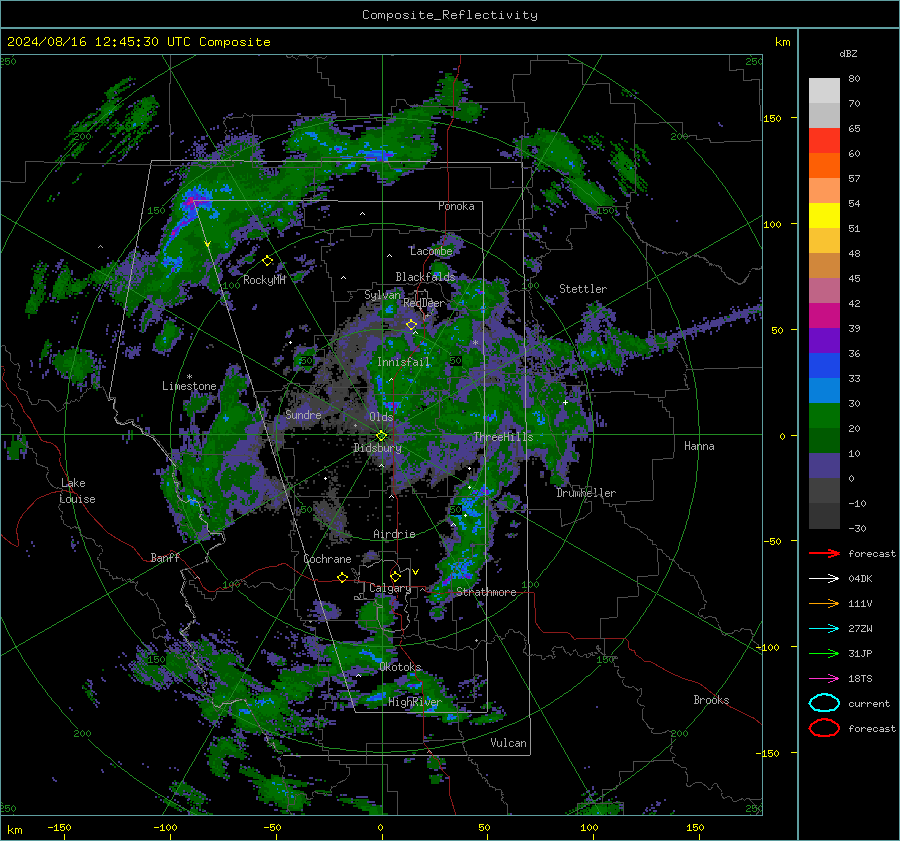This screenshot has height=841, width=900.
Task: Click the Innisfail city label
Action: tap(404, 362)
